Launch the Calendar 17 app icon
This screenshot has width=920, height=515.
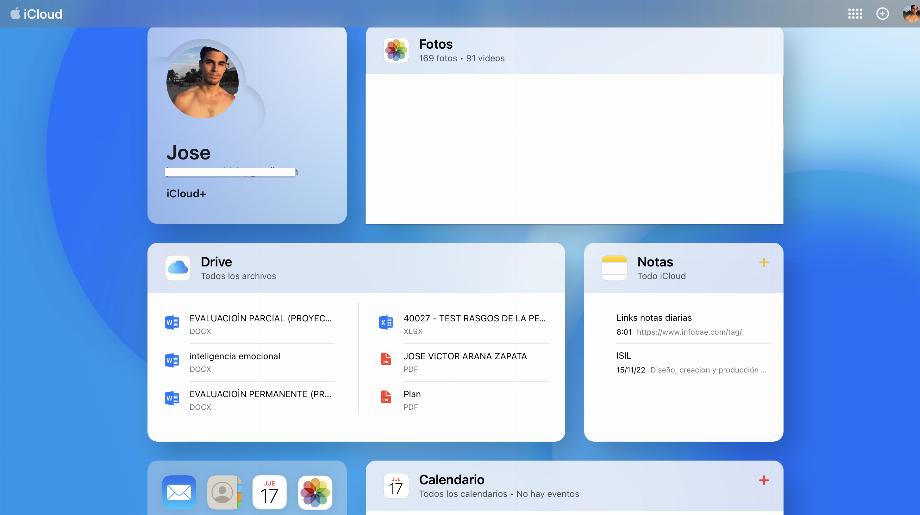tap(269, 492)
